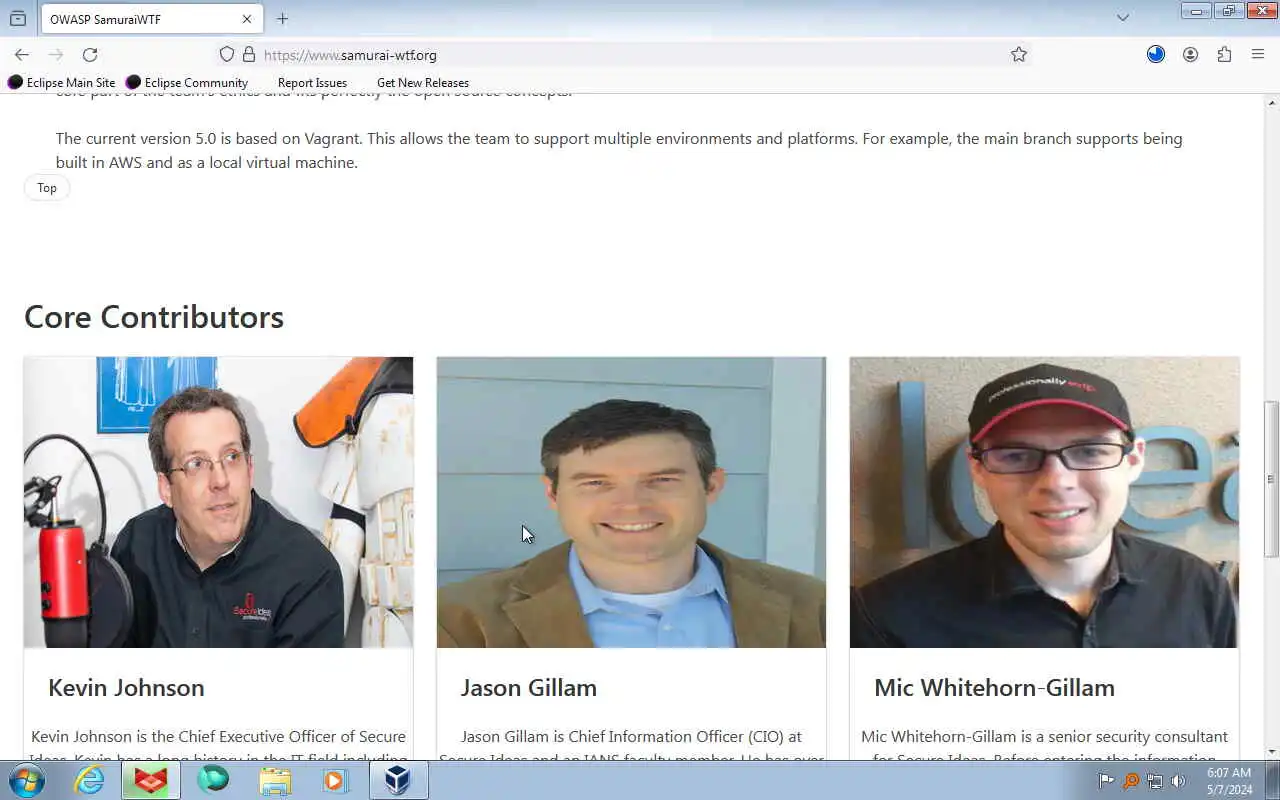Screen dimensions: 1280x800
Task: Click the page's vertical scrollbar thumb
Action: click(1271, 479)
